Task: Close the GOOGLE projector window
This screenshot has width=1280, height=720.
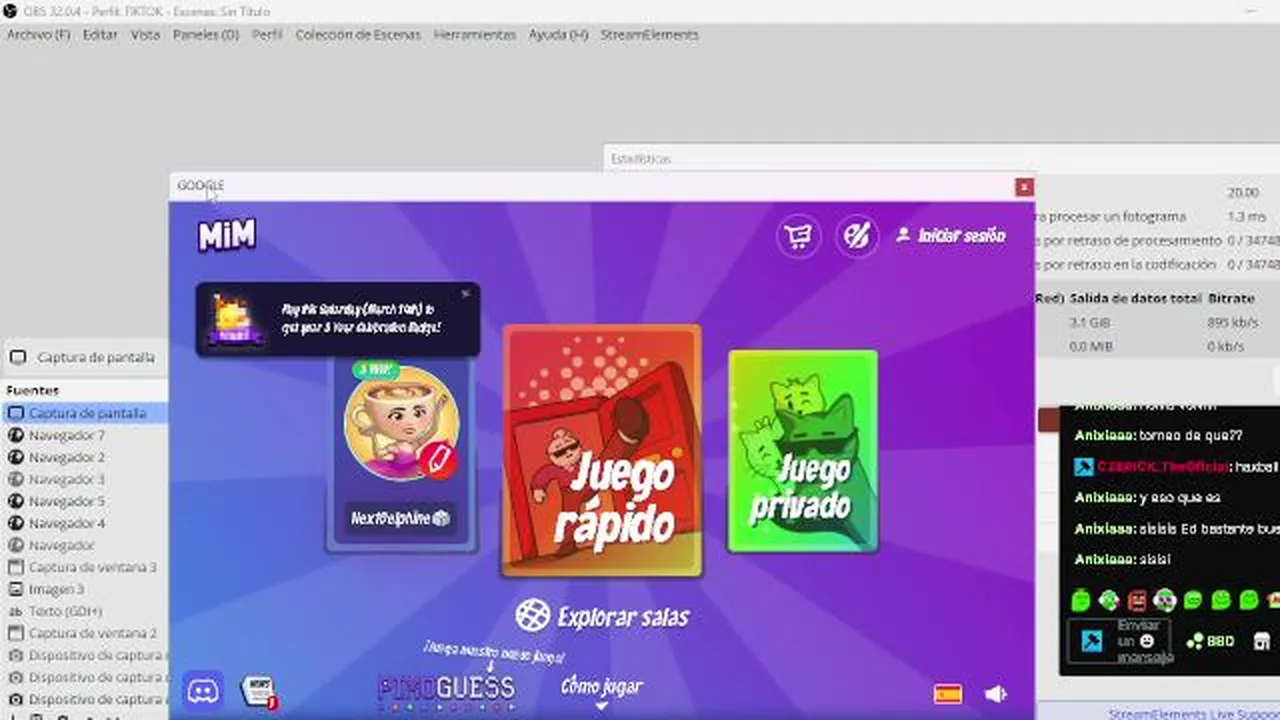Action: pos(1024,187)
